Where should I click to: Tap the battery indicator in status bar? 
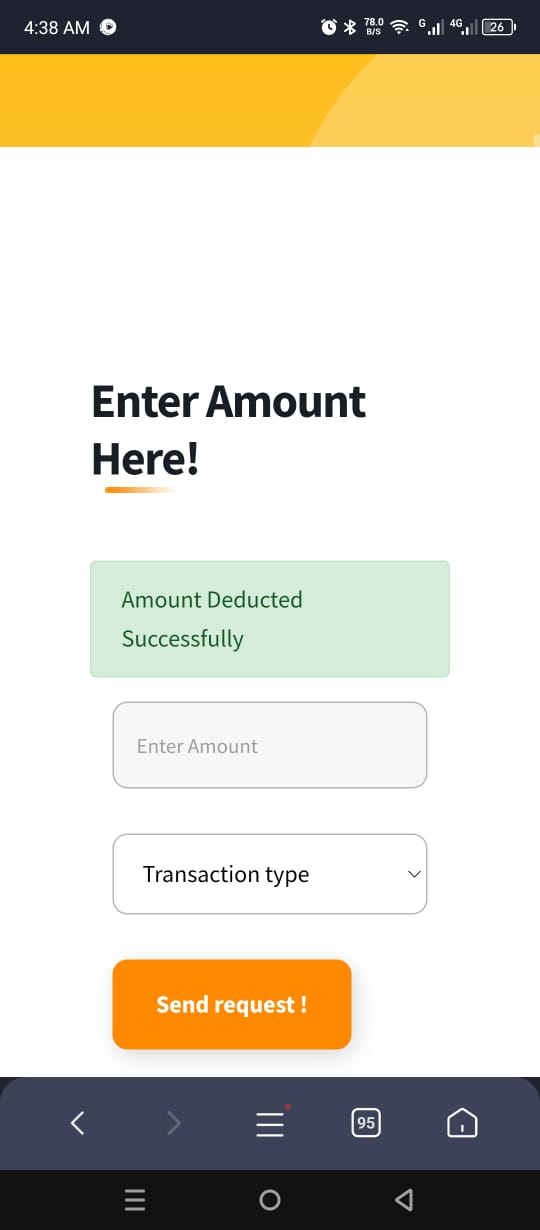click(498, 27)
